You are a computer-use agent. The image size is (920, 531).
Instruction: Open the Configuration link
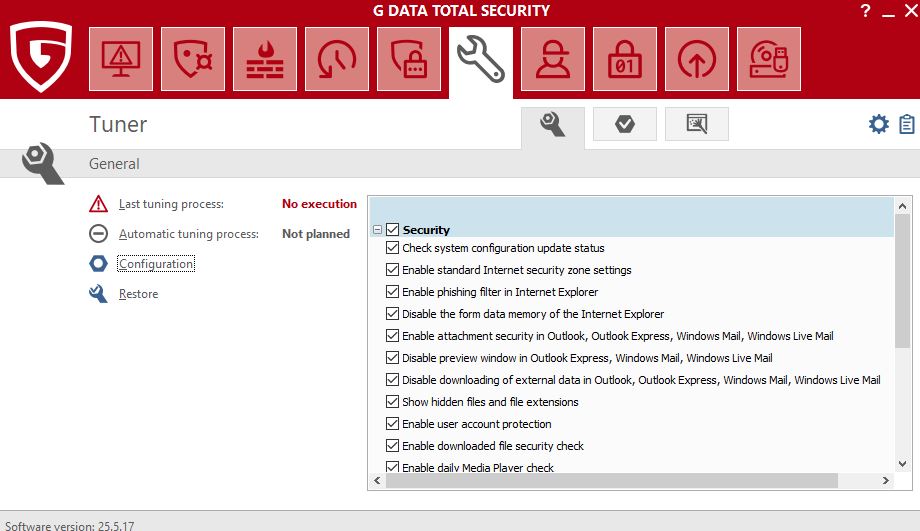point(156,263)
